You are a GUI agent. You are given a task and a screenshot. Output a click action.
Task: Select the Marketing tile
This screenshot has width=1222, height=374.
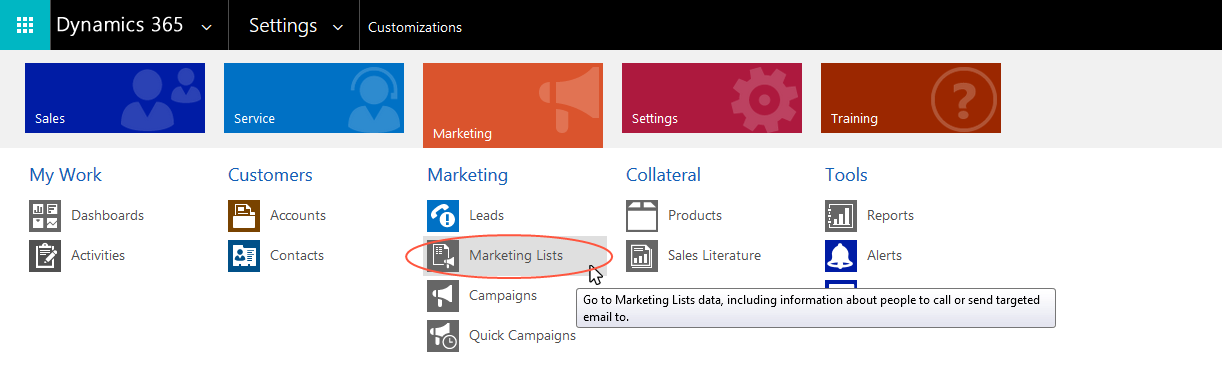point(513,105)
